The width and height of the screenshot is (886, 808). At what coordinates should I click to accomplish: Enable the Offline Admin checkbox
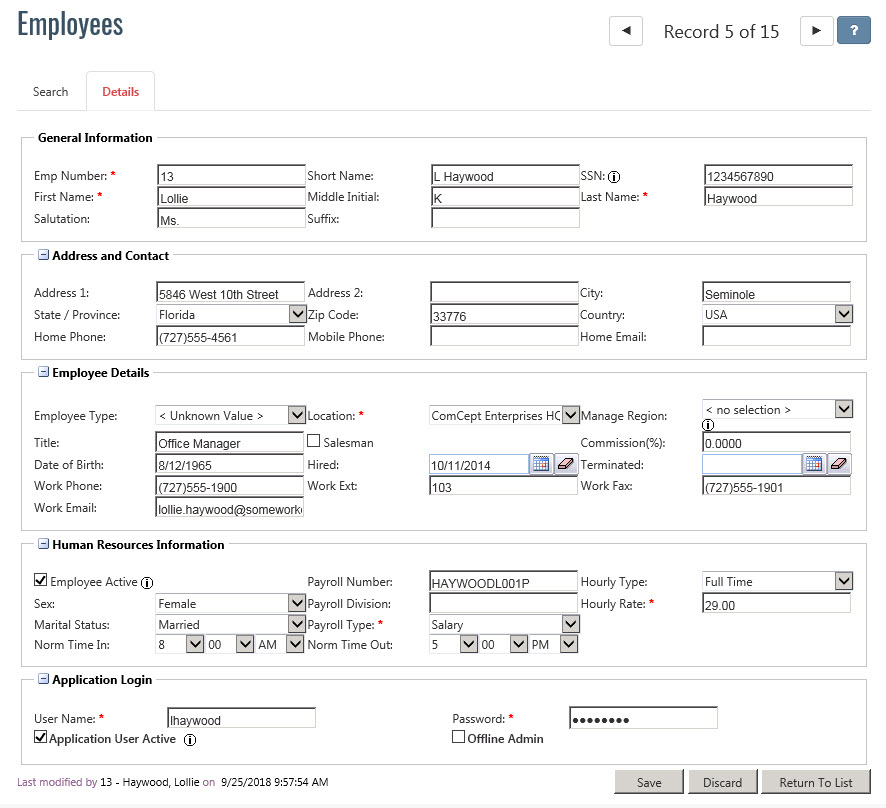click(459, 737)
